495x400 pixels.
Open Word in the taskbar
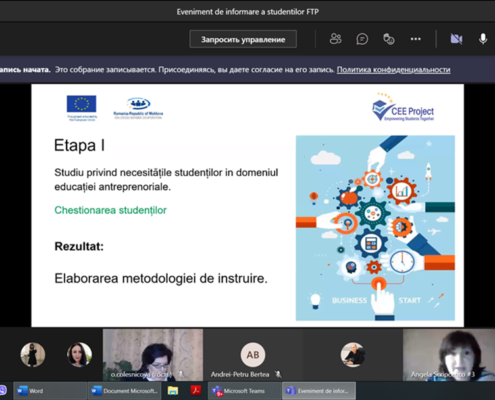(x=50, y=391)
